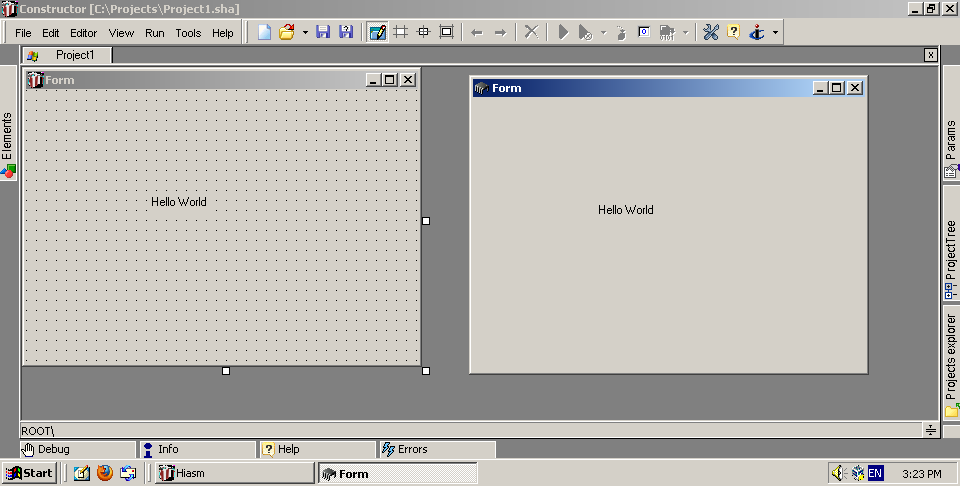Close the Project1 tab with X button
Screen dimensions: 960x486
tap(931, 55)
